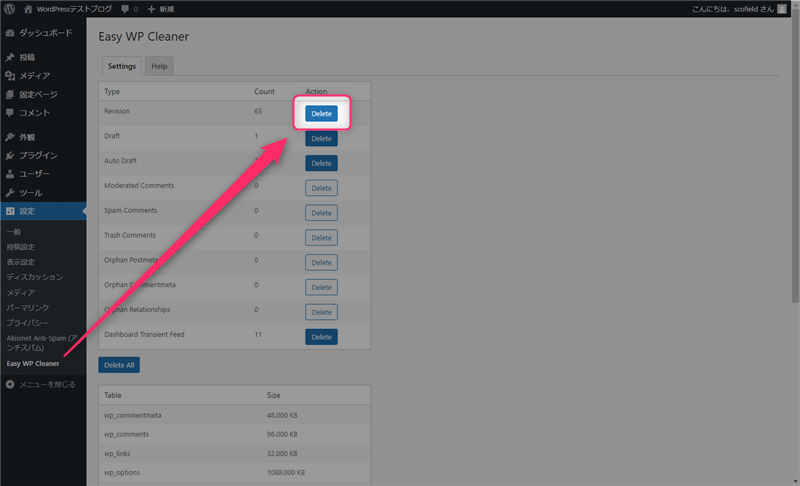The height and width of the screenshot is (486, 800).
Task: Switch to the Settings tab
Action: coord(121,66)
